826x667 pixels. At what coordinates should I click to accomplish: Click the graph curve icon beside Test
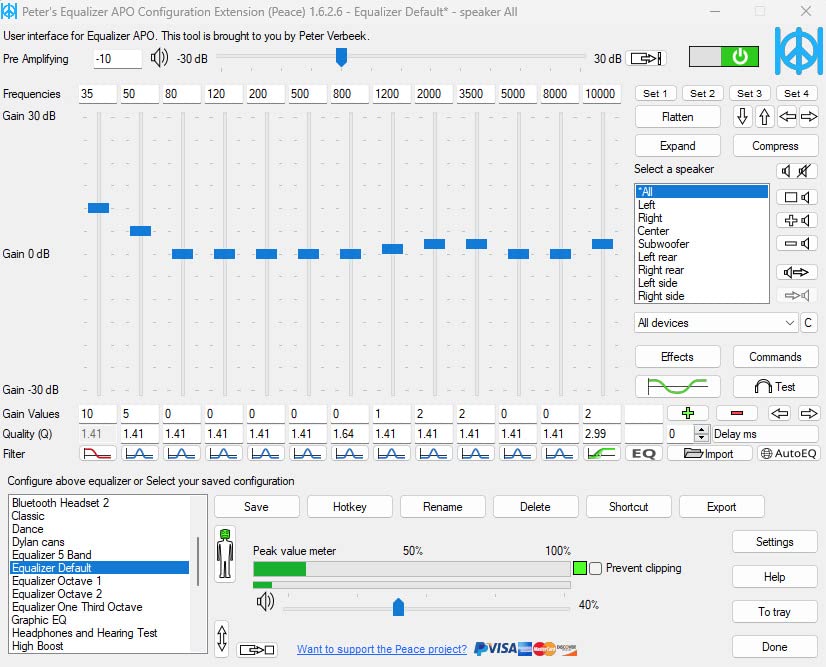click(x=677, y=386)
